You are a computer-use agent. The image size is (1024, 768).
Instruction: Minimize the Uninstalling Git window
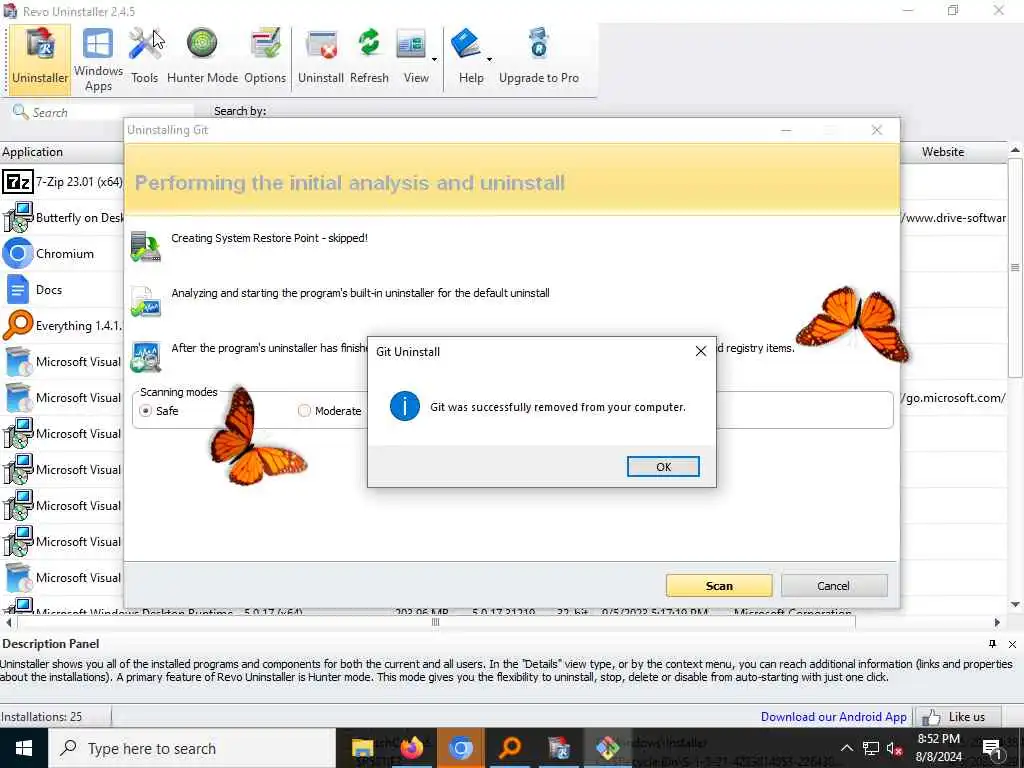tap(786, 130)
